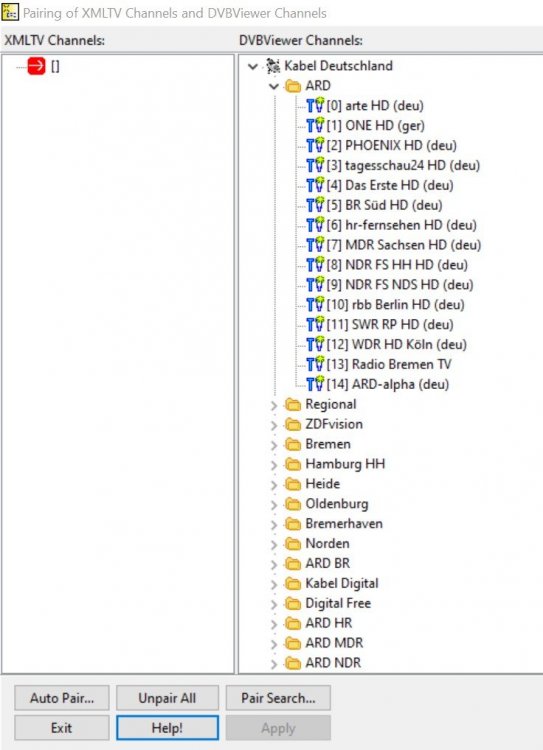Click the Auto Pair... button
This screenshot has width=543, height=750.
pyautogui.click(x=62, y=698)
